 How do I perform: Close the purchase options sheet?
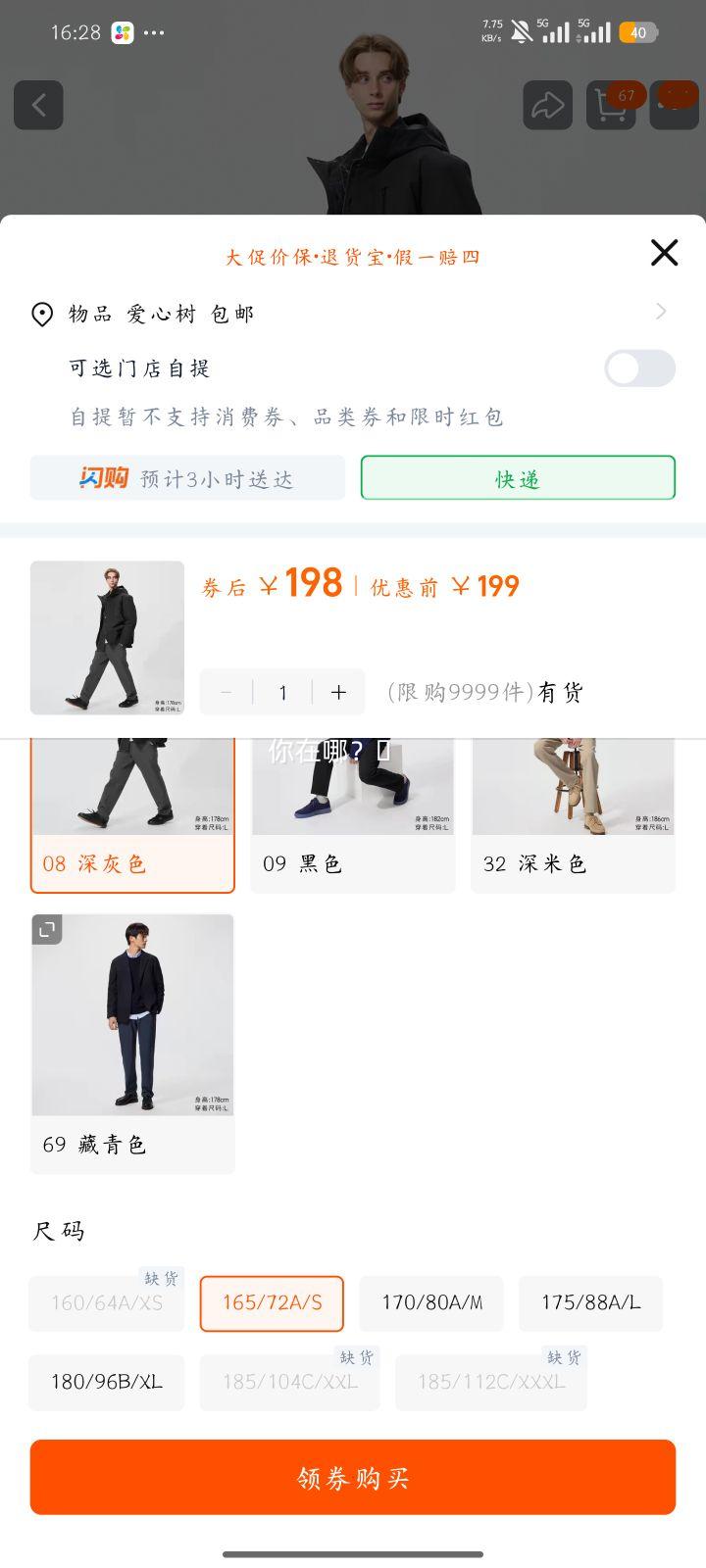(x=665, y=253)
